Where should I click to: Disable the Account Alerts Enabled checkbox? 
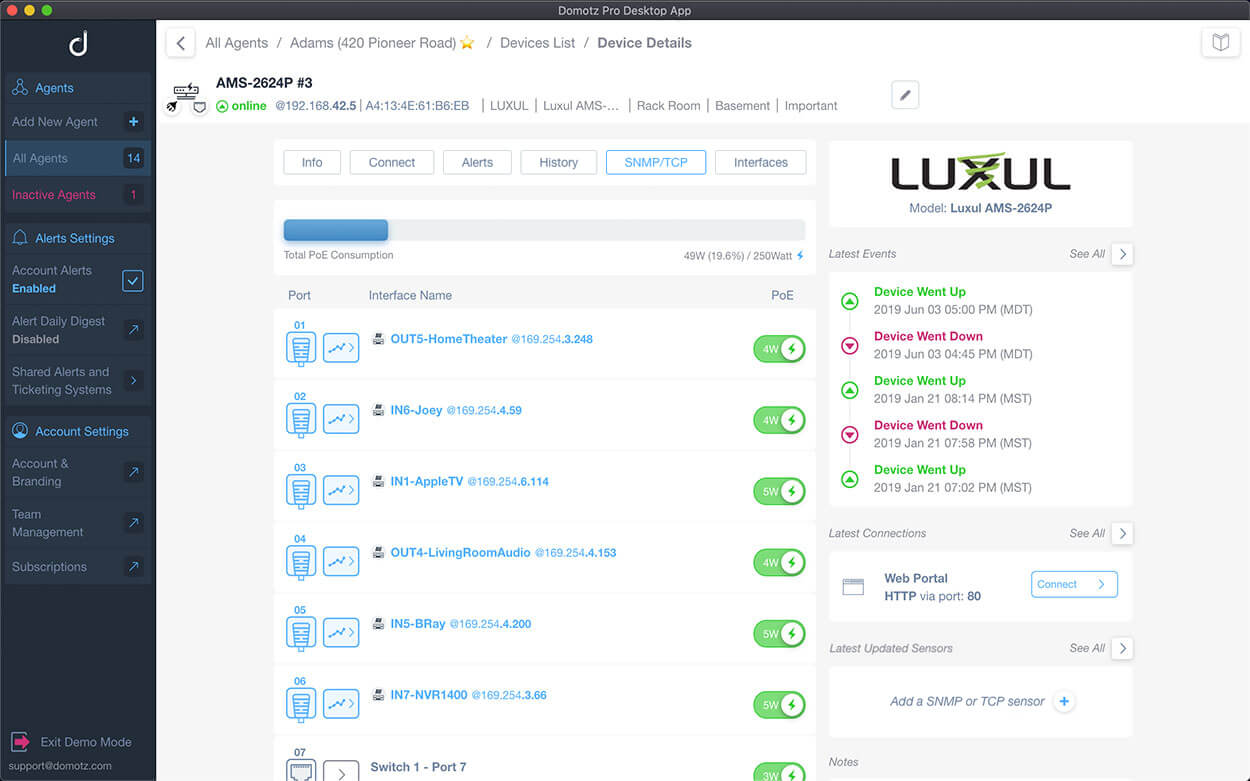[x=133, y=281]
